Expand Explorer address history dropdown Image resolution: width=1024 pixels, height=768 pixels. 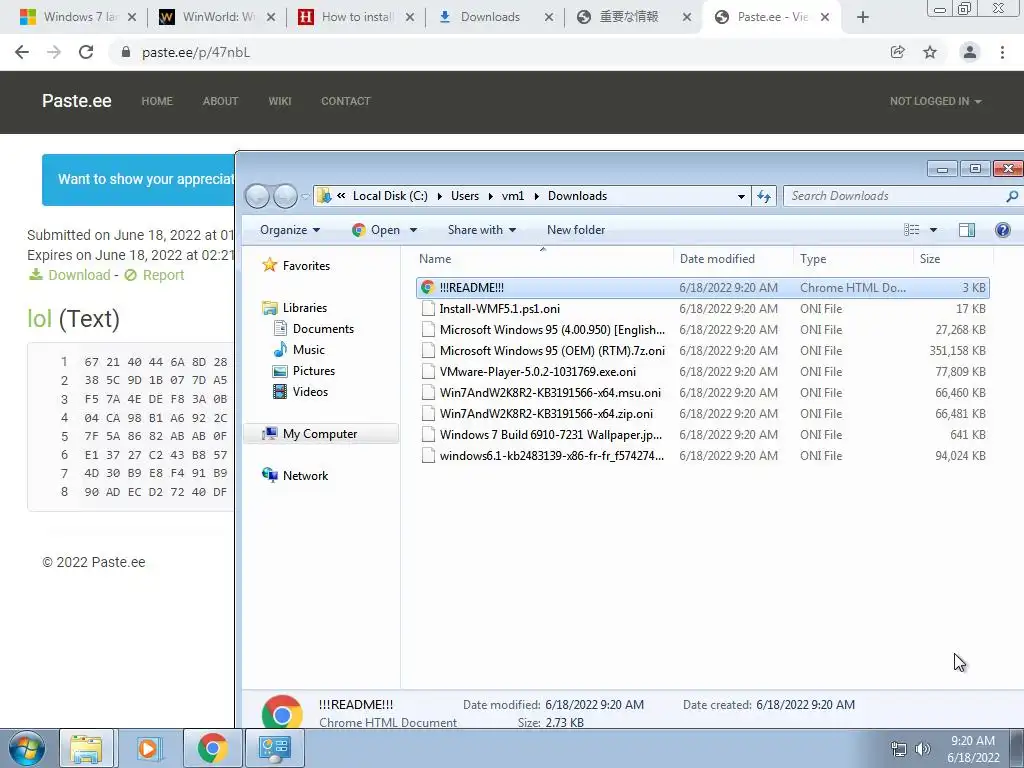pos(741,196)
